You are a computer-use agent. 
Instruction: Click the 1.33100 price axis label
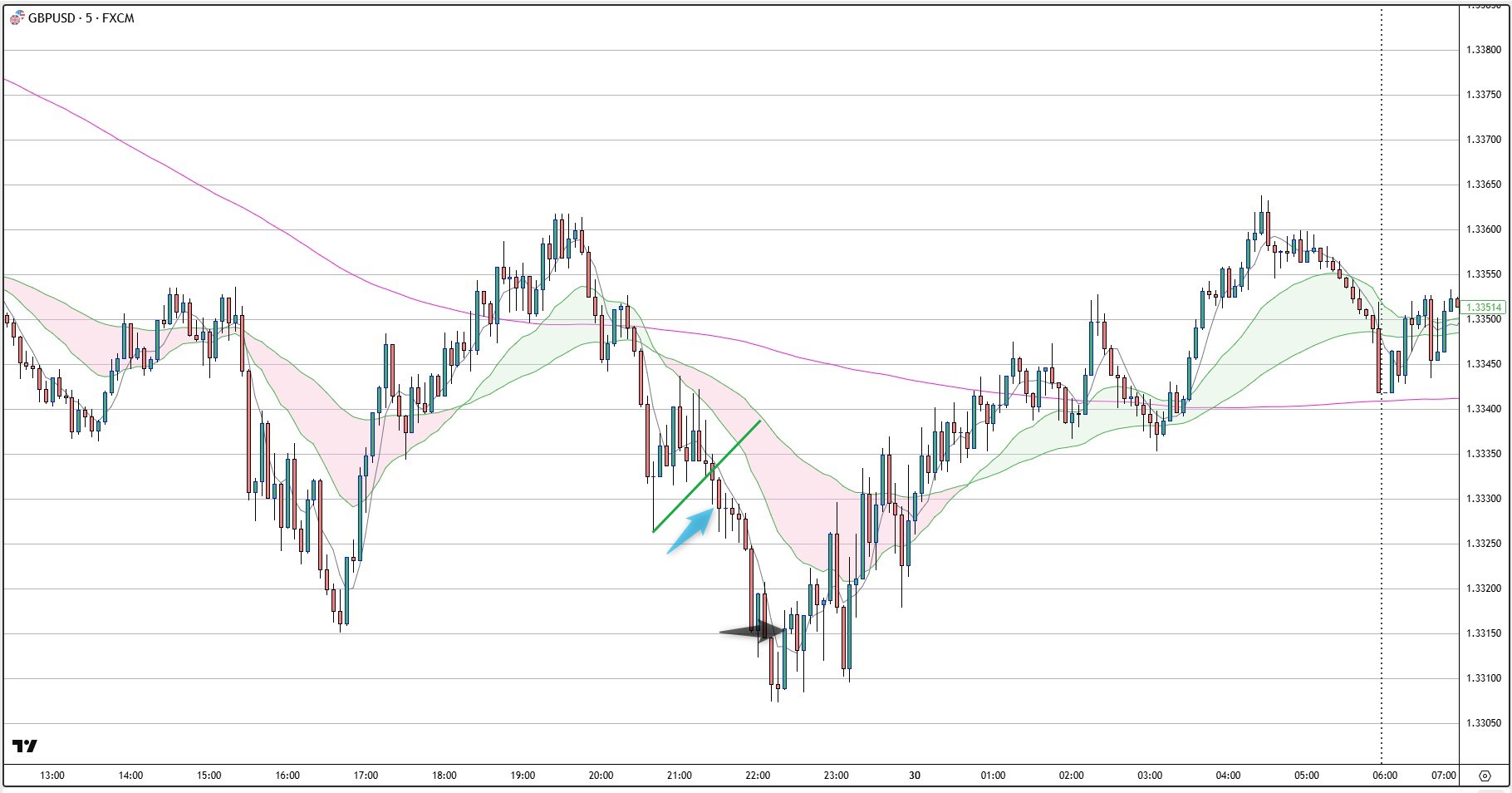click(1483, 678)
